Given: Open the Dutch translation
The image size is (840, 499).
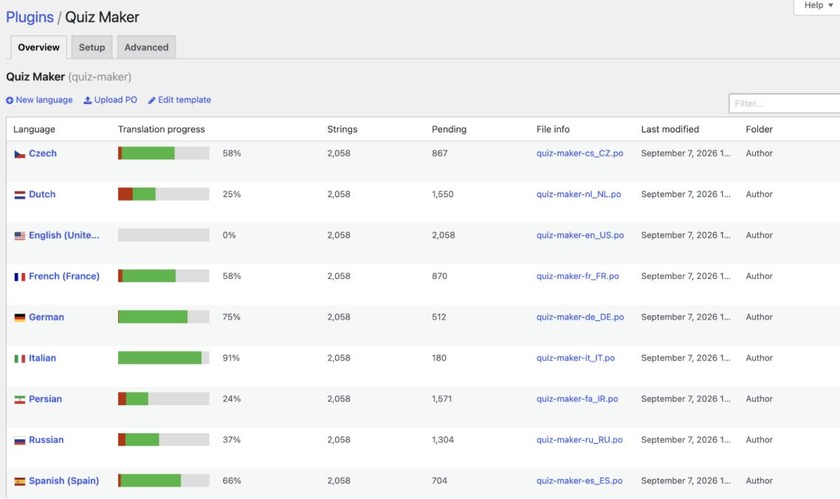Looking at the screenshot, I should (42, 194).
